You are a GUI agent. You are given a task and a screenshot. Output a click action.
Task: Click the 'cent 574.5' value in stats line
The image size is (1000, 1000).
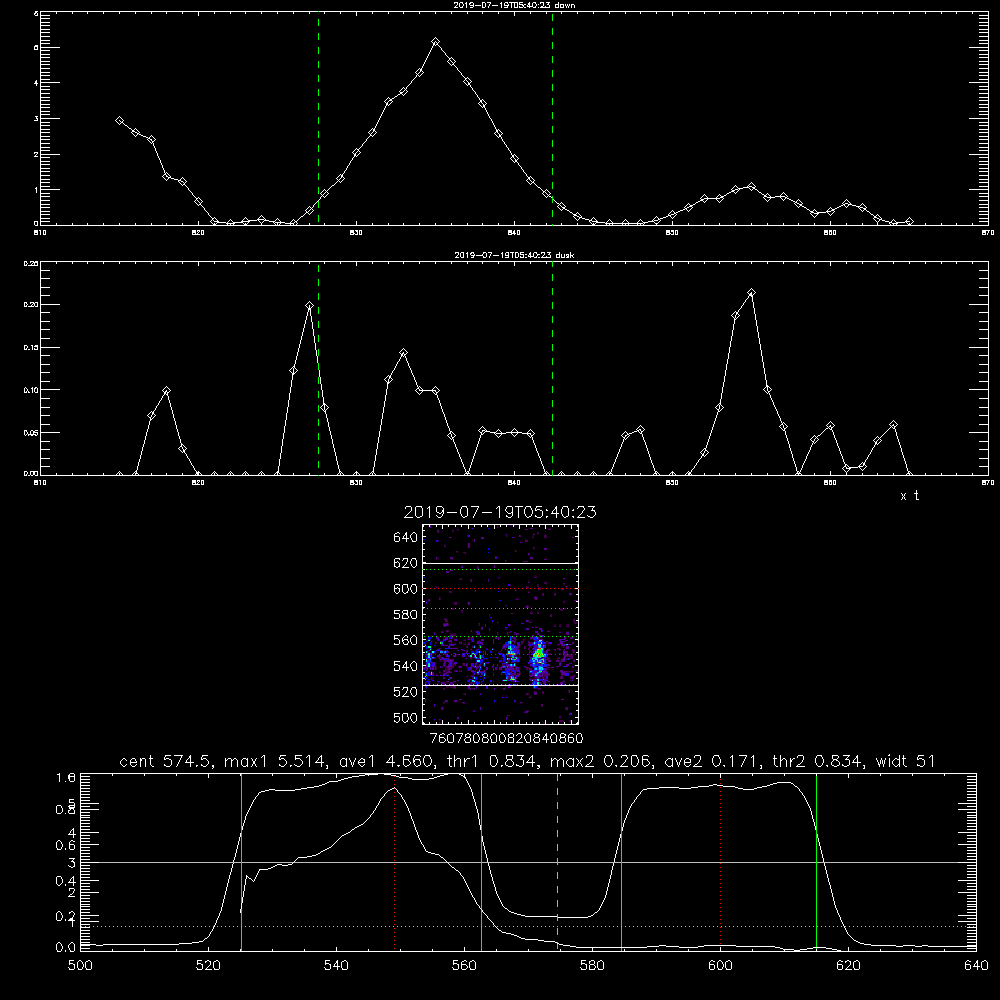point(165,761)
